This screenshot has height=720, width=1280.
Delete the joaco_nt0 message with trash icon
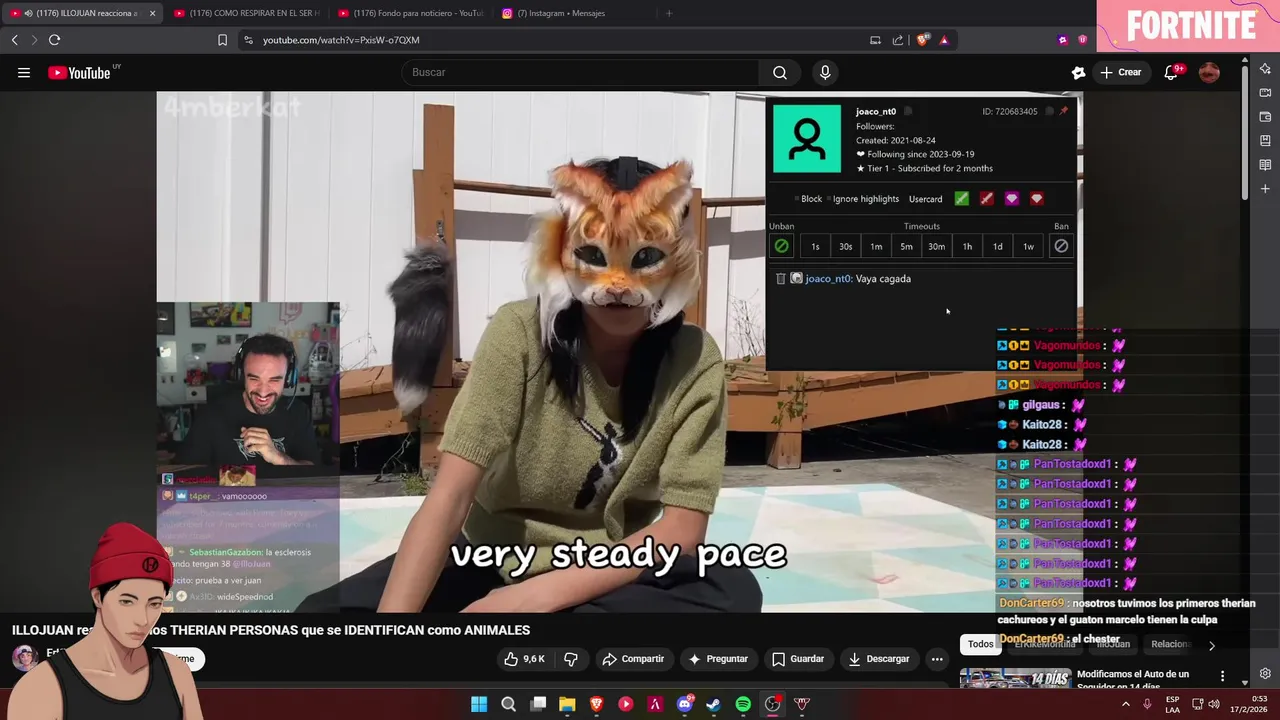click(x=781, y=279)
